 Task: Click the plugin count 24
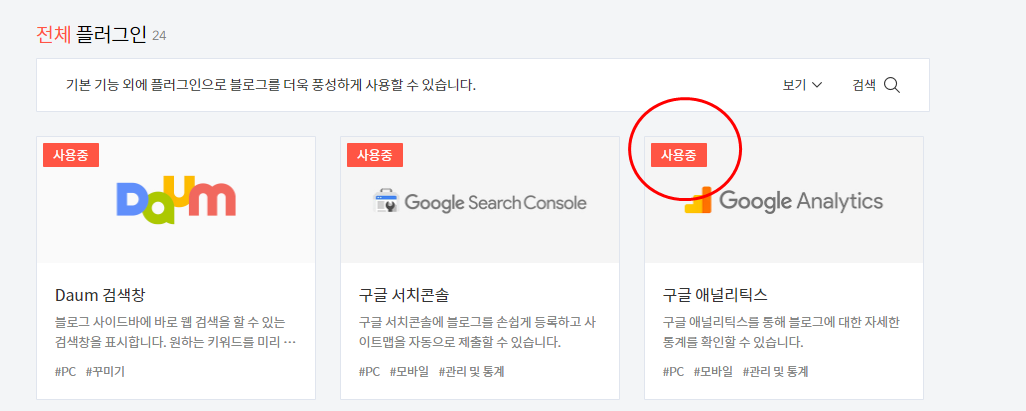click(159, 36)
